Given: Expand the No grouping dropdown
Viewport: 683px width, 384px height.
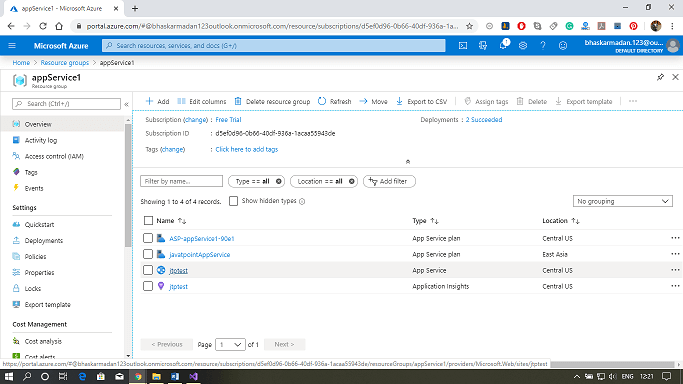Looking at the screenshot, I should (x=622, y=201).
